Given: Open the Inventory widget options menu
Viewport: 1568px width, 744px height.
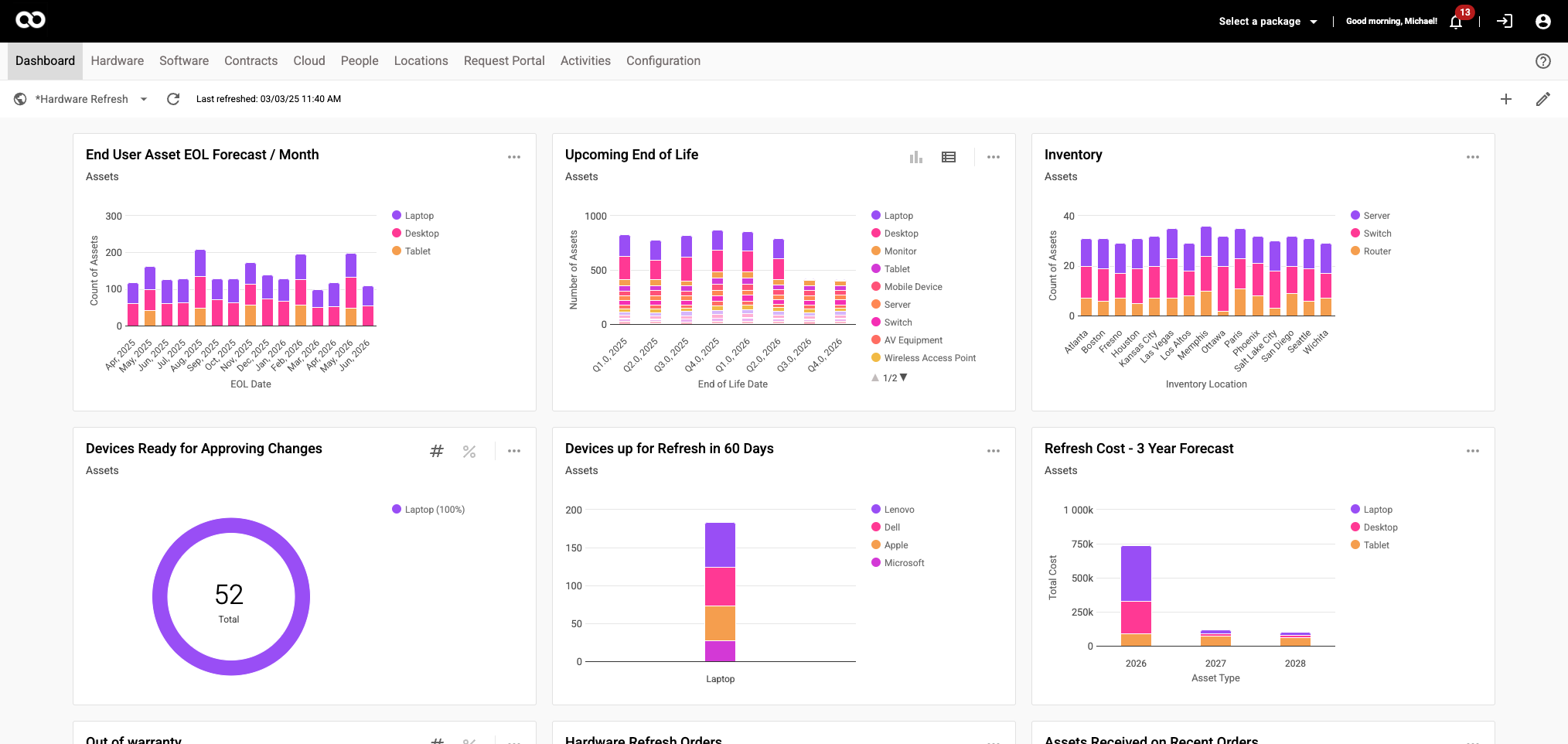Looking at the screenshot, I should click(1472, 157).
